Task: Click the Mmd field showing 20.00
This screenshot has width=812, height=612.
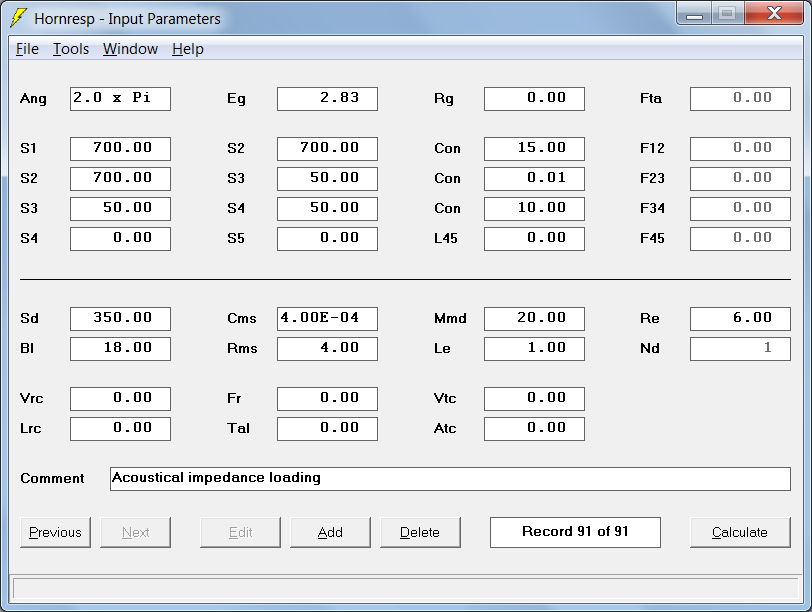Action: [534, 319]
